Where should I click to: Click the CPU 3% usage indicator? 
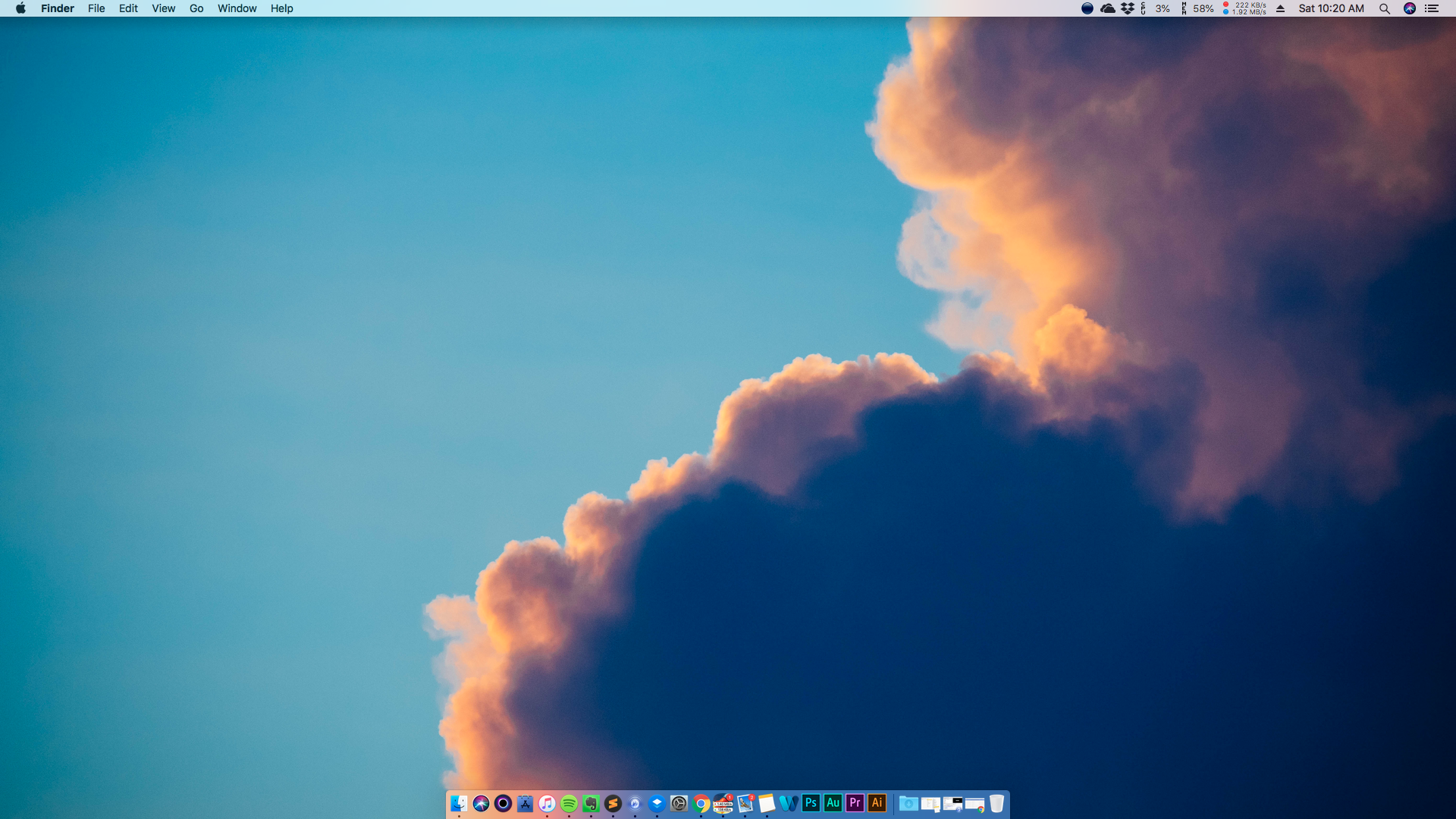click(x=1155, y=8)
